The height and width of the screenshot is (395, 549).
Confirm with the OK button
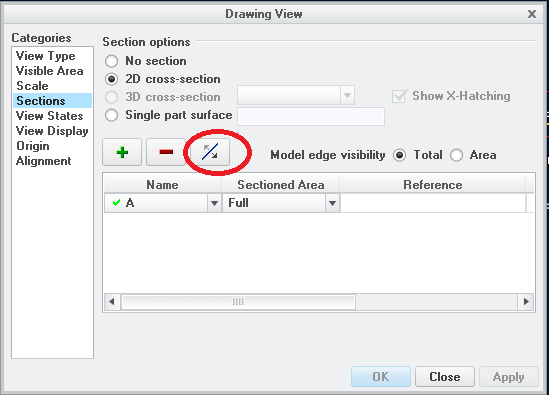(x=381, y=377)
